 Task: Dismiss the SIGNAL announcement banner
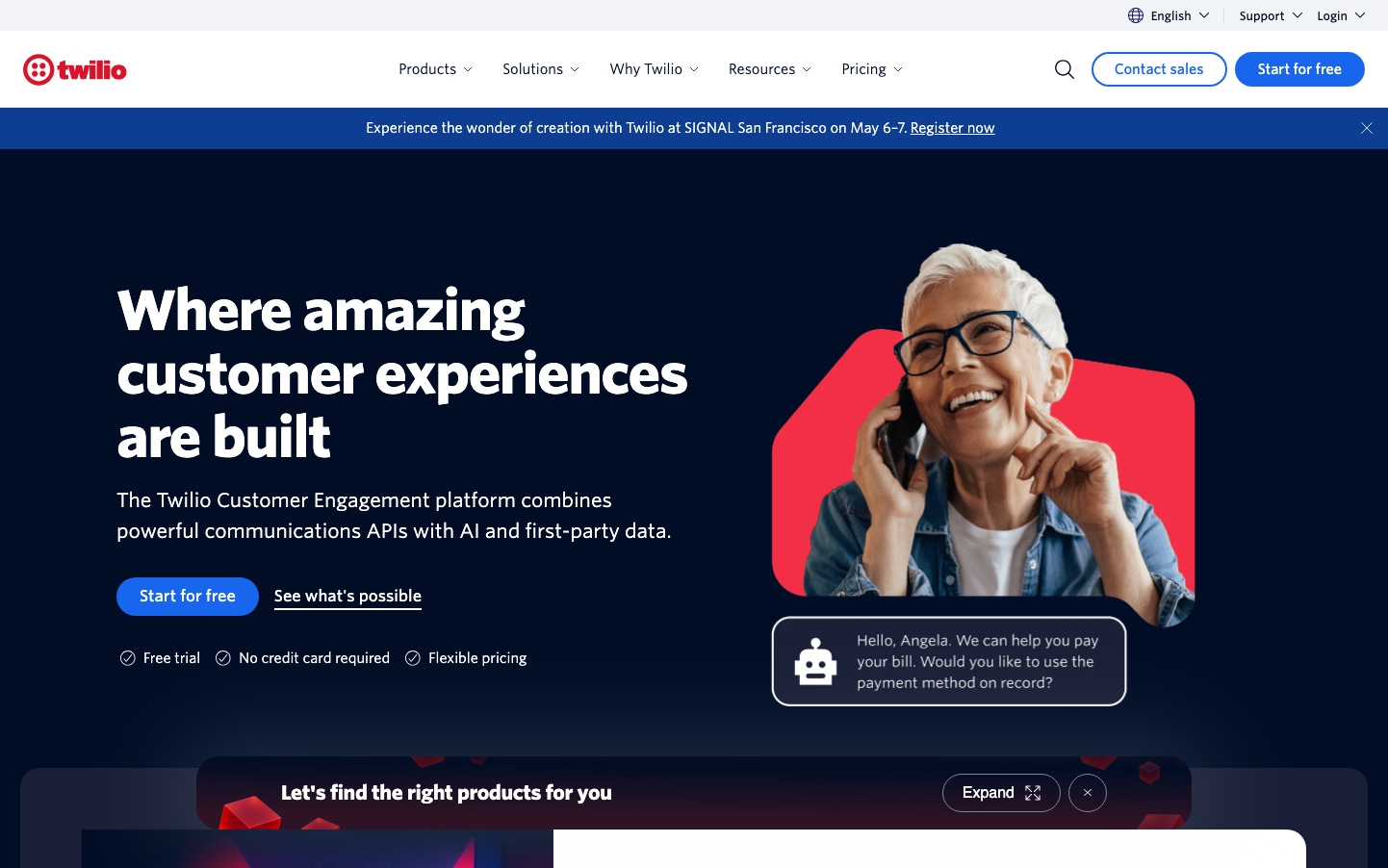[x=1367, y=128]
